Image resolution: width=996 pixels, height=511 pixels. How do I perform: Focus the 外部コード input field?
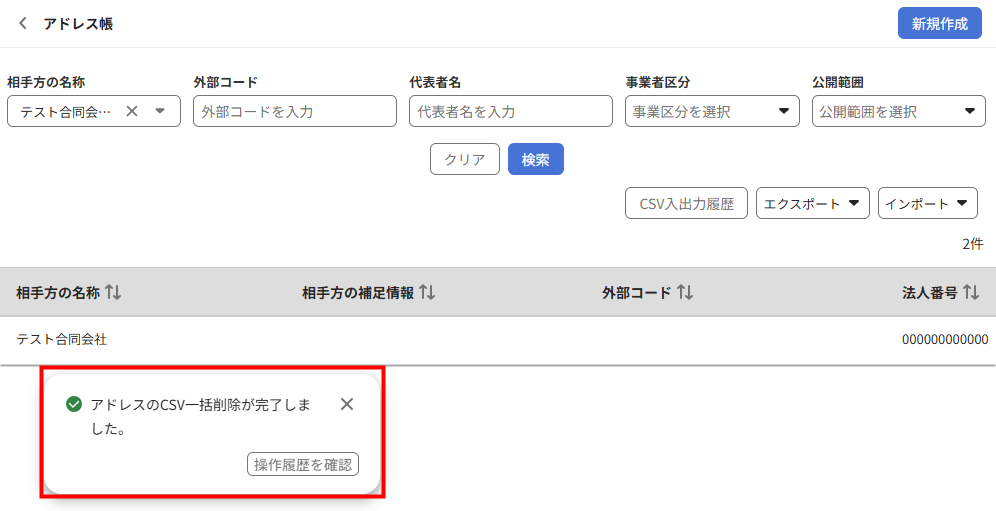(295, 111)
